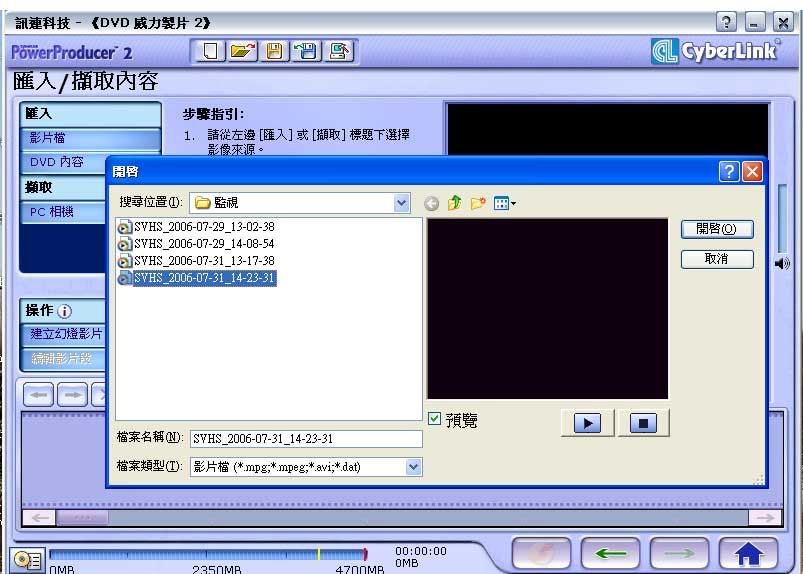803x574 pixels.
Task: Click the vertical volume slider
Action: [782, 218]
